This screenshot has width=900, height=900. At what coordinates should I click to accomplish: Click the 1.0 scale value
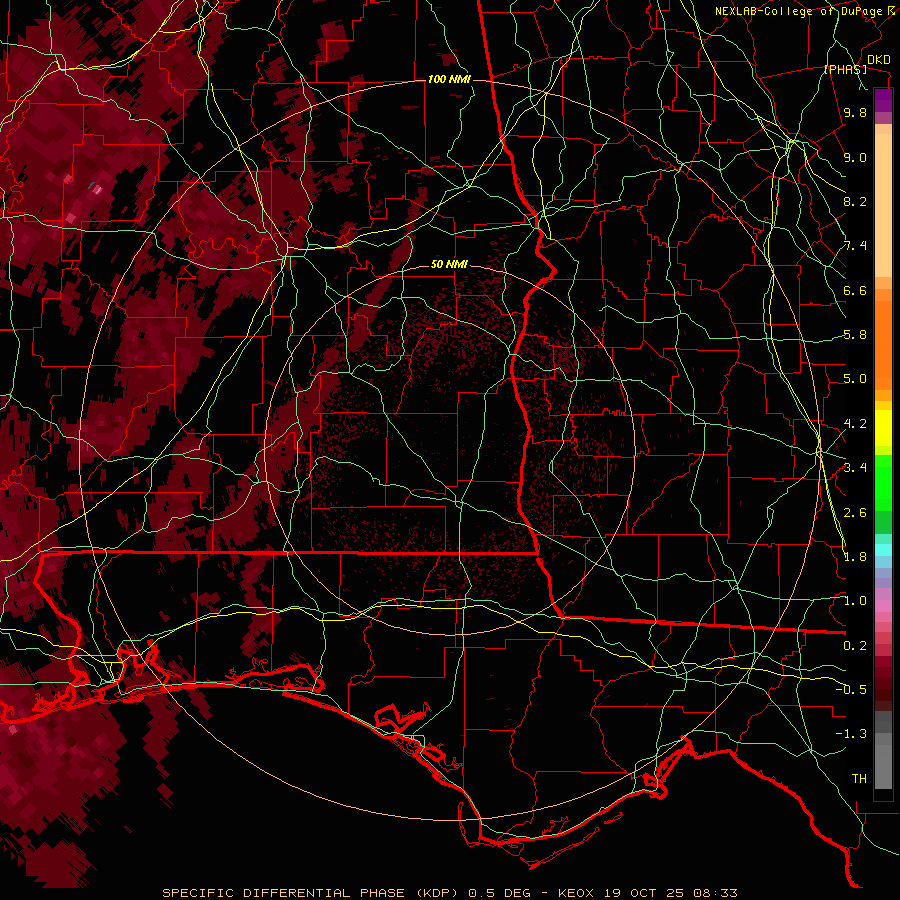[x=855, y=601]
